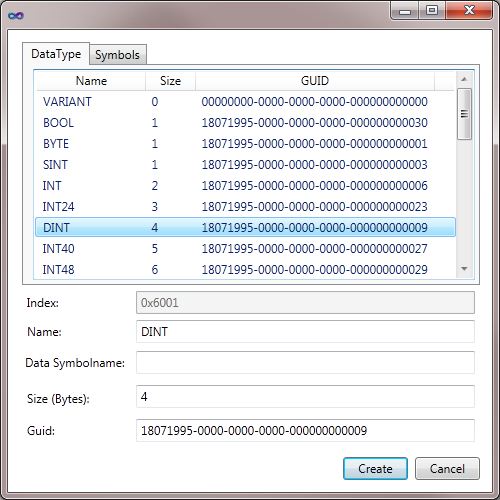Select the INT24 data type row
Image resolution: width=500 pixels, height=500 pixels.
[245, 207]
